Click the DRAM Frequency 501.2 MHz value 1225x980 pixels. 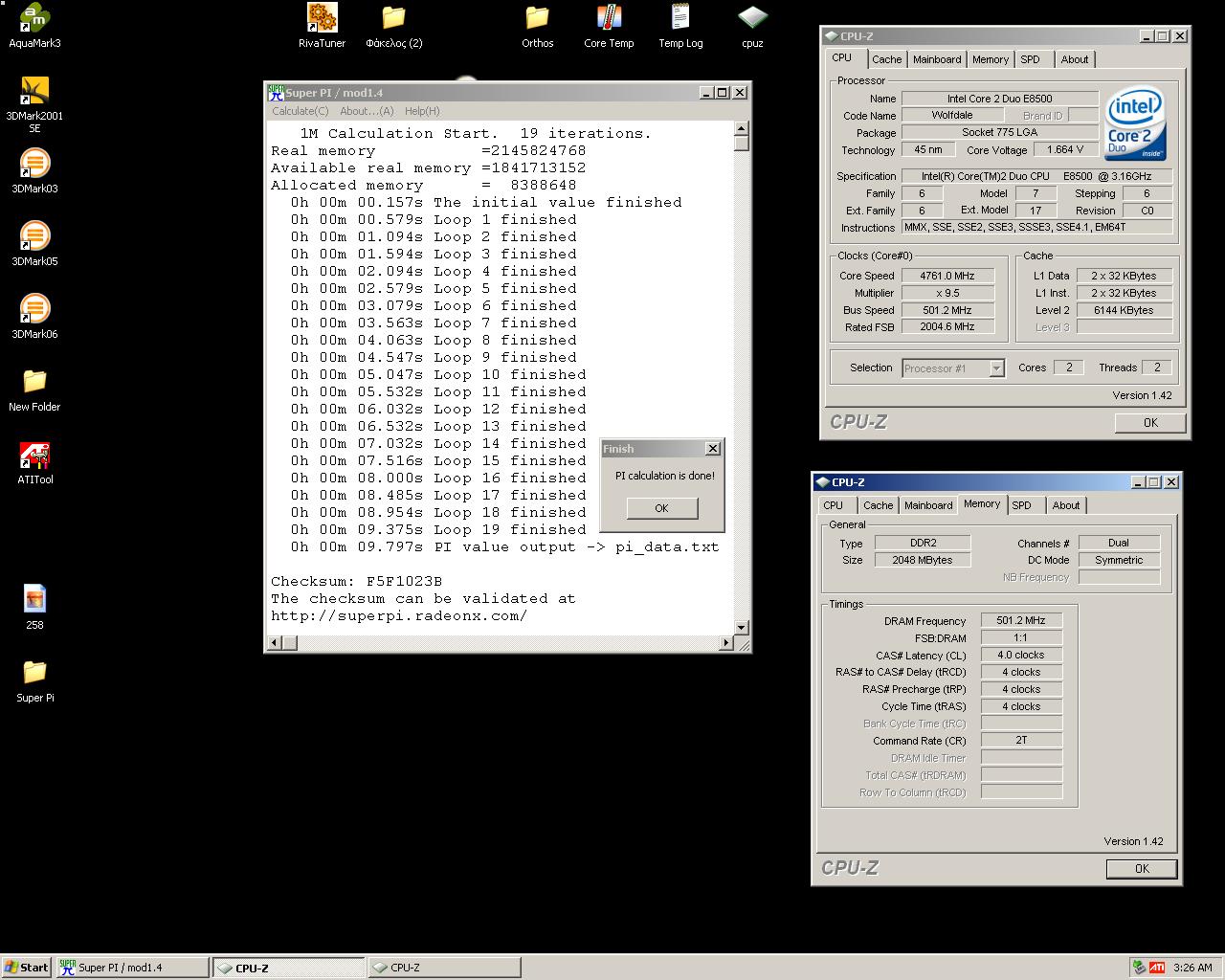(1021, 620)
